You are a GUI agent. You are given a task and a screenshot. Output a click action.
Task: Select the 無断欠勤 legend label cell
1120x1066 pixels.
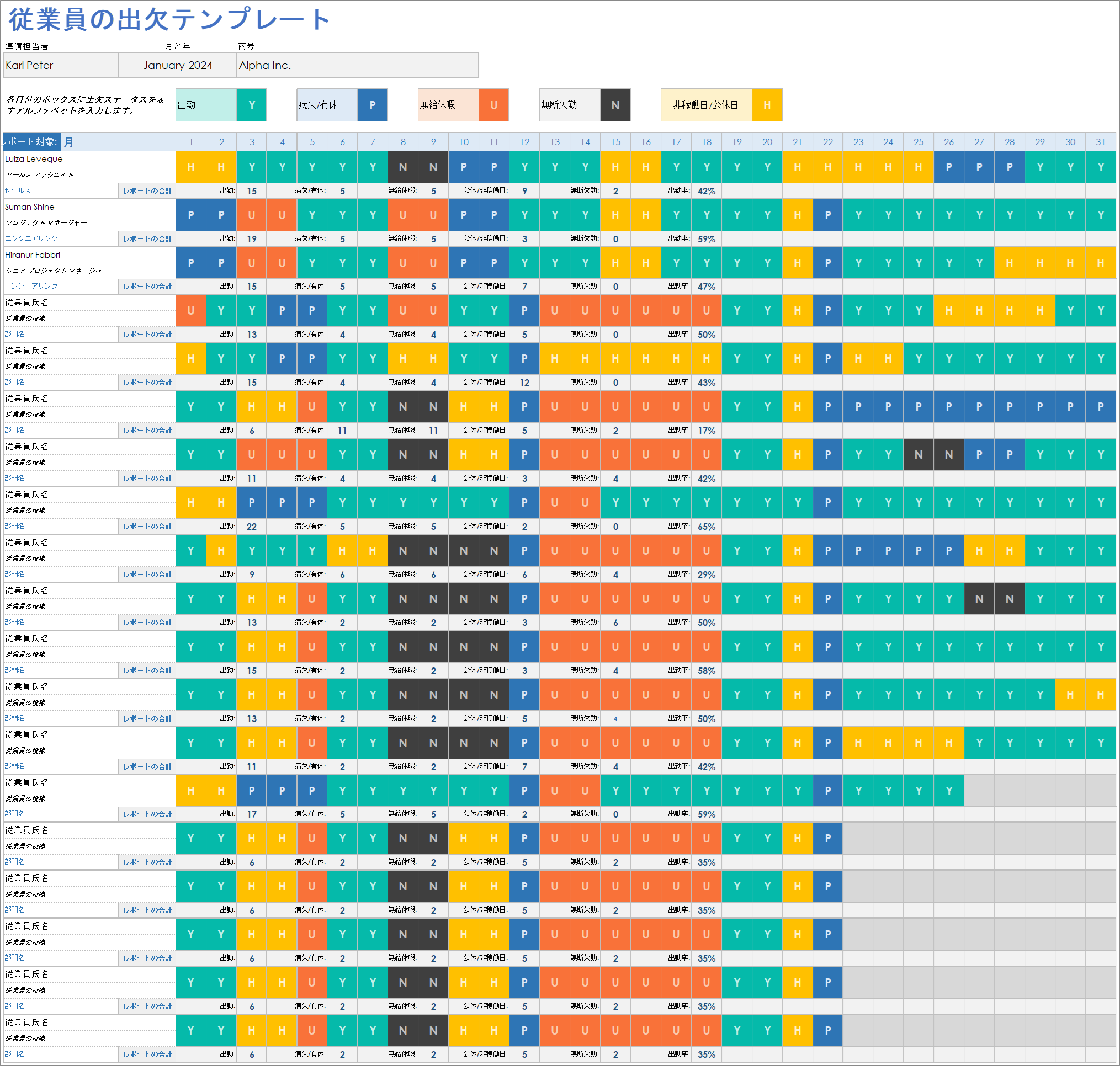click(x=570, y=105)
